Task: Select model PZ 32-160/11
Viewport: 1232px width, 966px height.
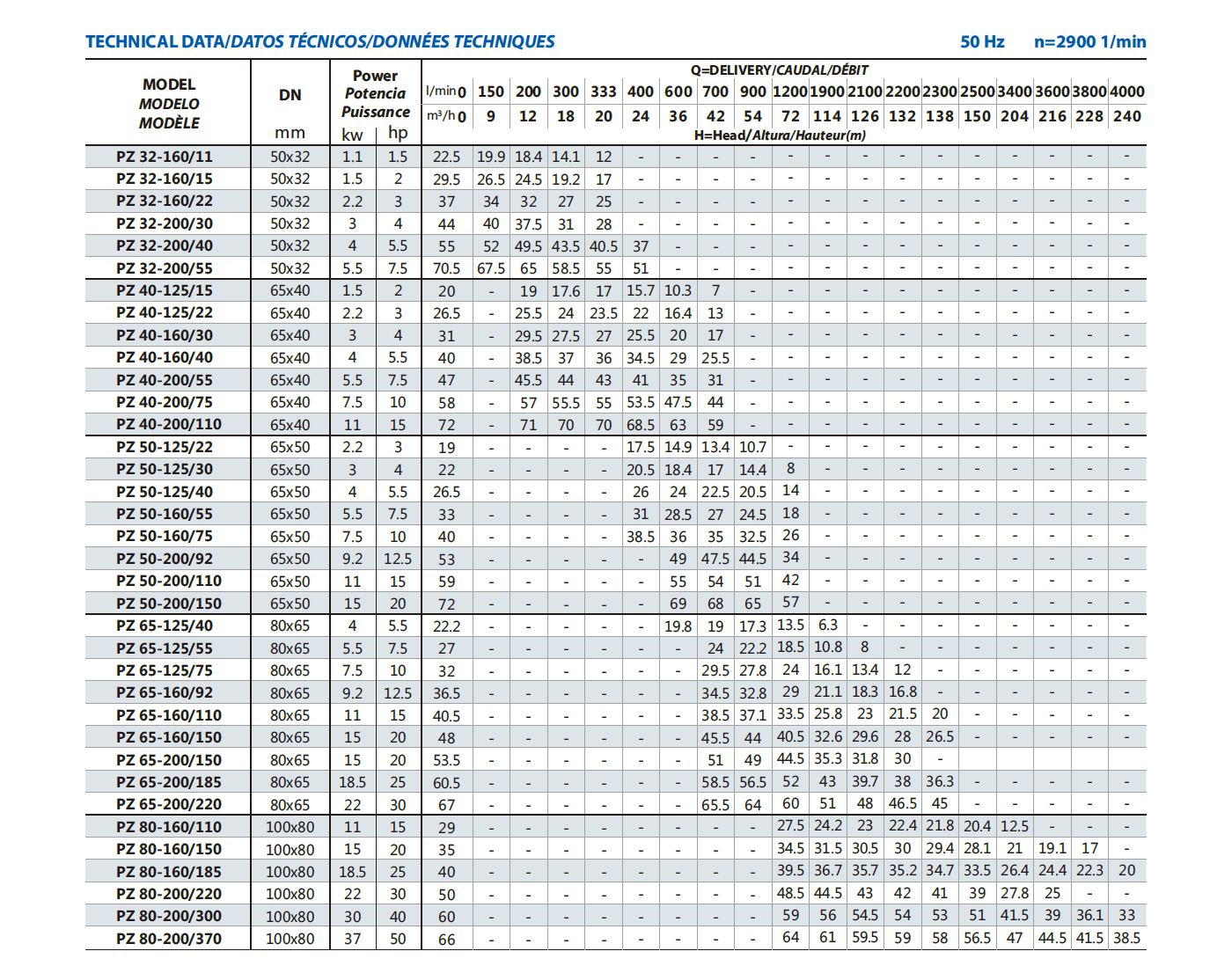Action: (x=165, y=157)
